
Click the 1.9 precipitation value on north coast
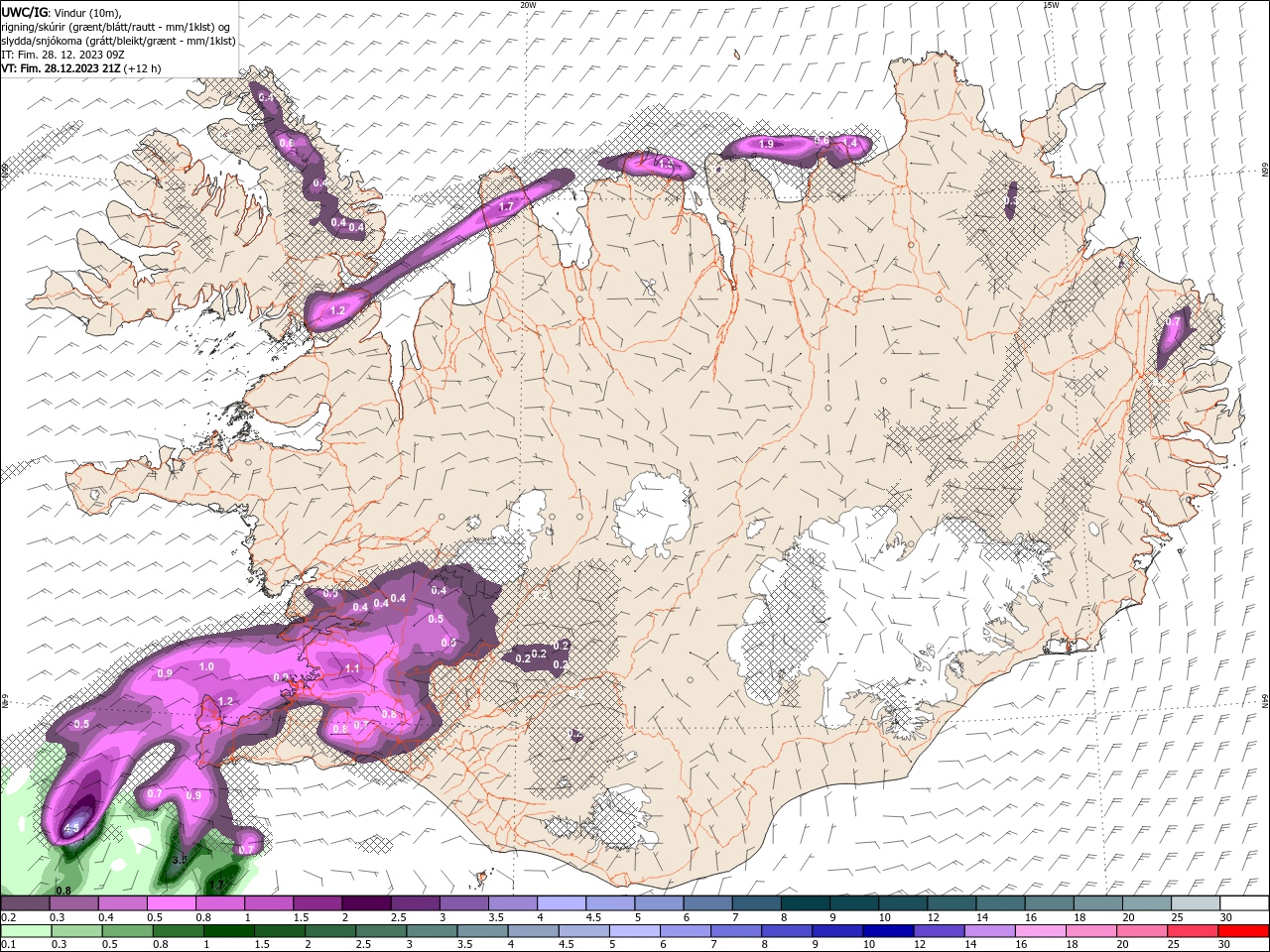[766, 145]
